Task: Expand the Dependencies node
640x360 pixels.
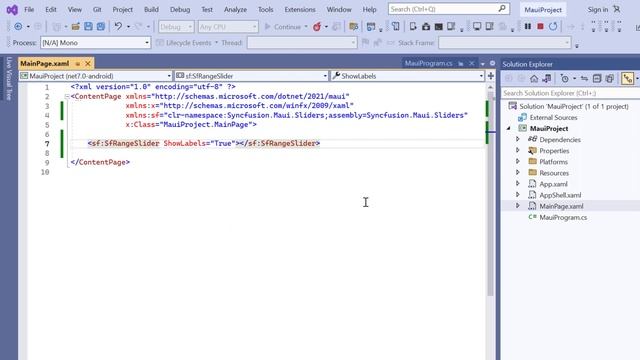Action: tap(518, 140)
